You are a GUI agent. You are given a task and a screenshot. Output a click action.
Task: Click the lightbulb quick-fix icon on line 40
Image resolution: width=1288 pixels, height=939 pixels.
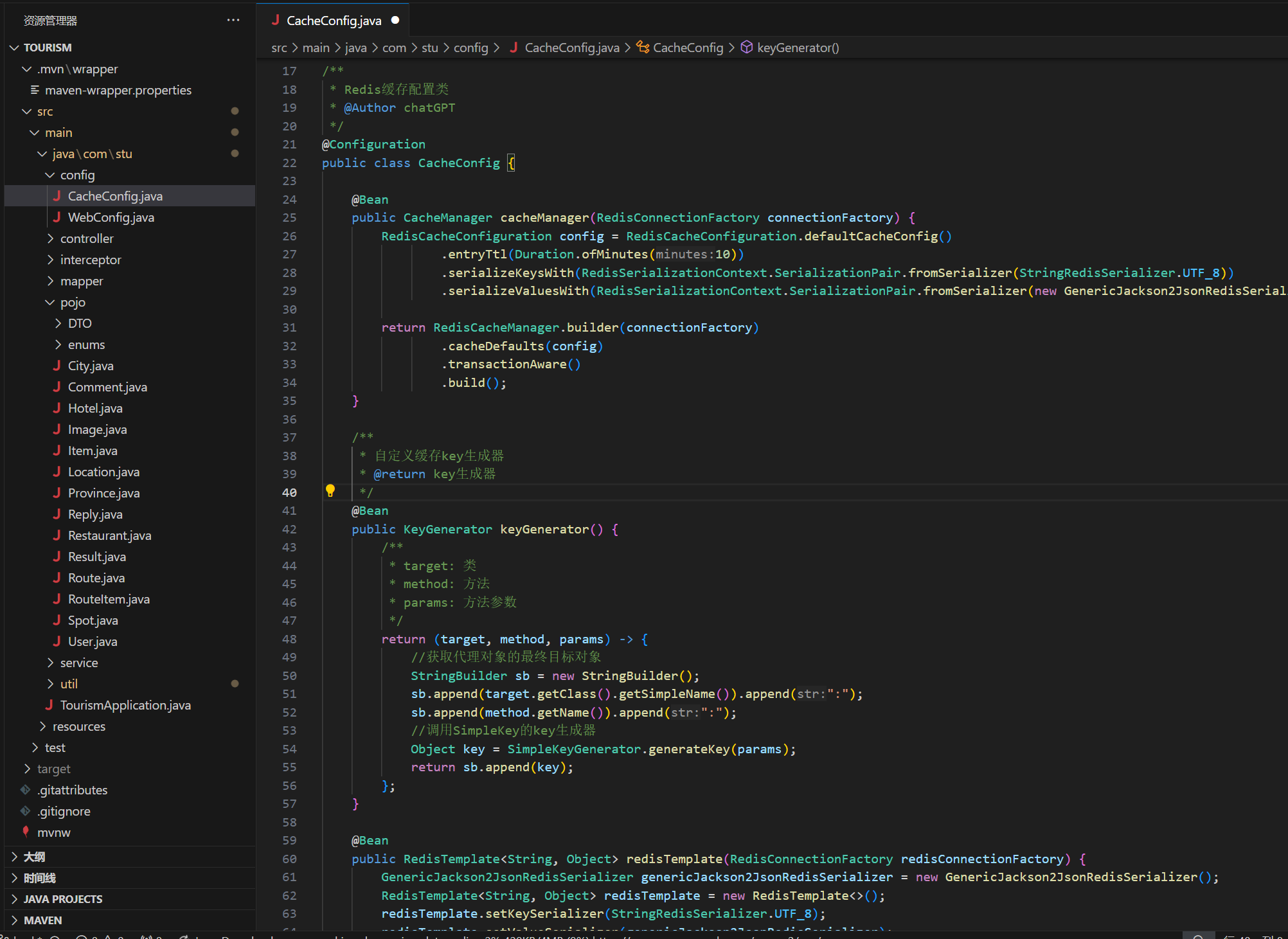pyautogui.click(x=330, y=491)
